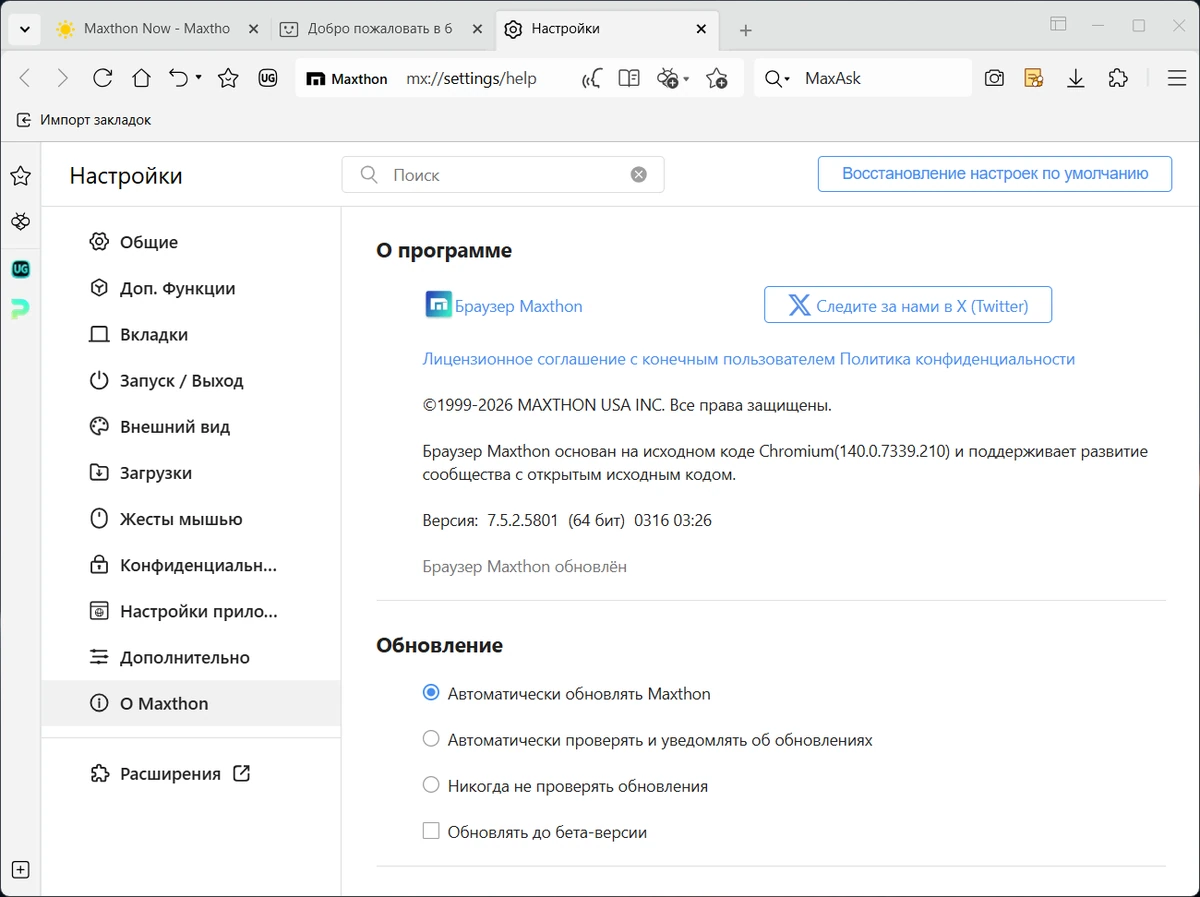
Task: Open the notes icon in toolbar
Action: [x=1034, y=78]
